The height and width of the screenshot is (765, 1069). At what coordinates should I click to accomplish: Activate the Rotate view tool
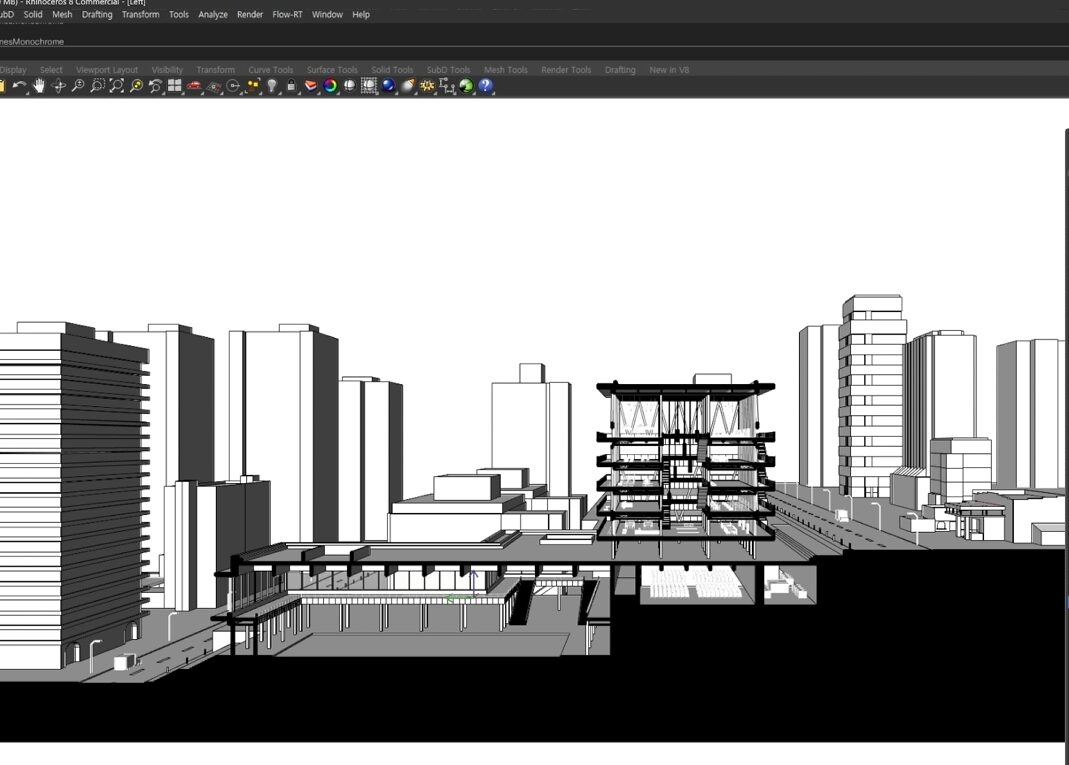click(59, 86)
